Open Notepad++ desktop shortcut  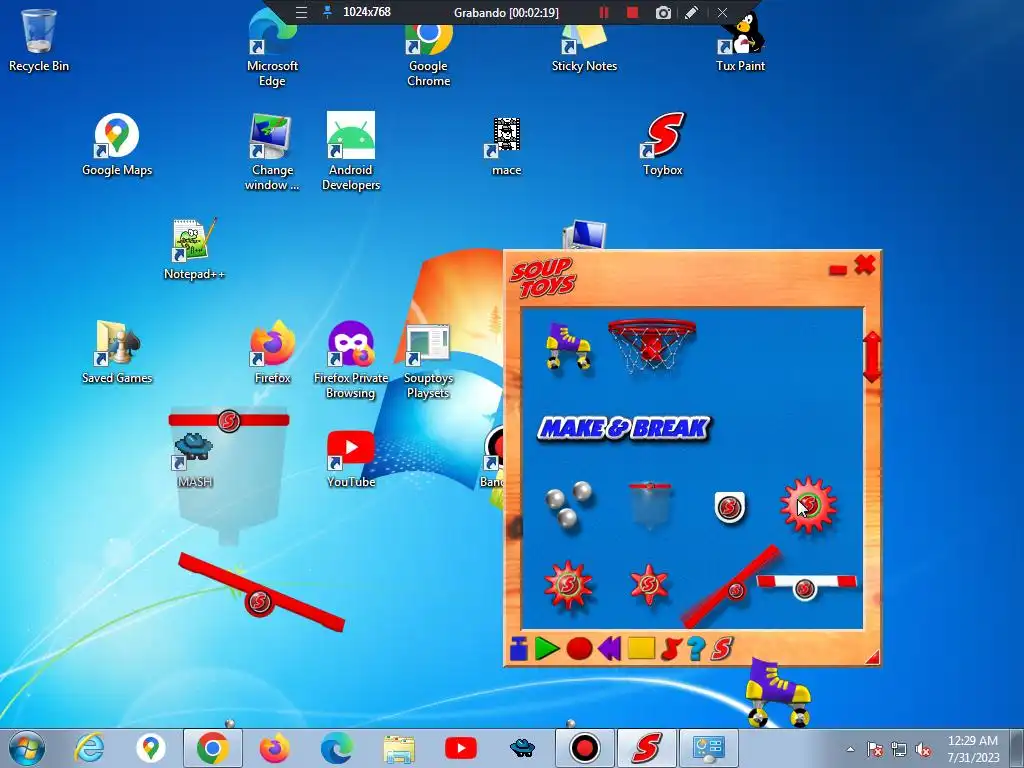click(x=194, y=249)
